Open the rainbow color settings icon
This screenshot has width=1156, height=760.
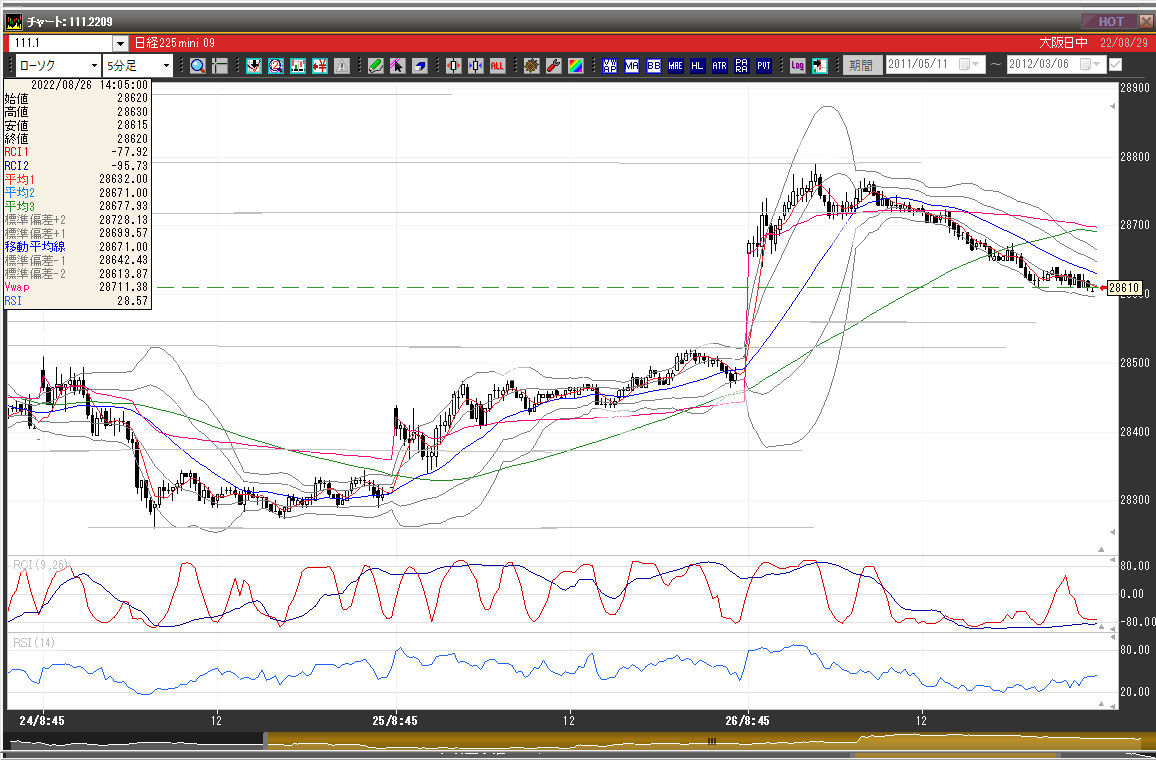click(575, 66)
